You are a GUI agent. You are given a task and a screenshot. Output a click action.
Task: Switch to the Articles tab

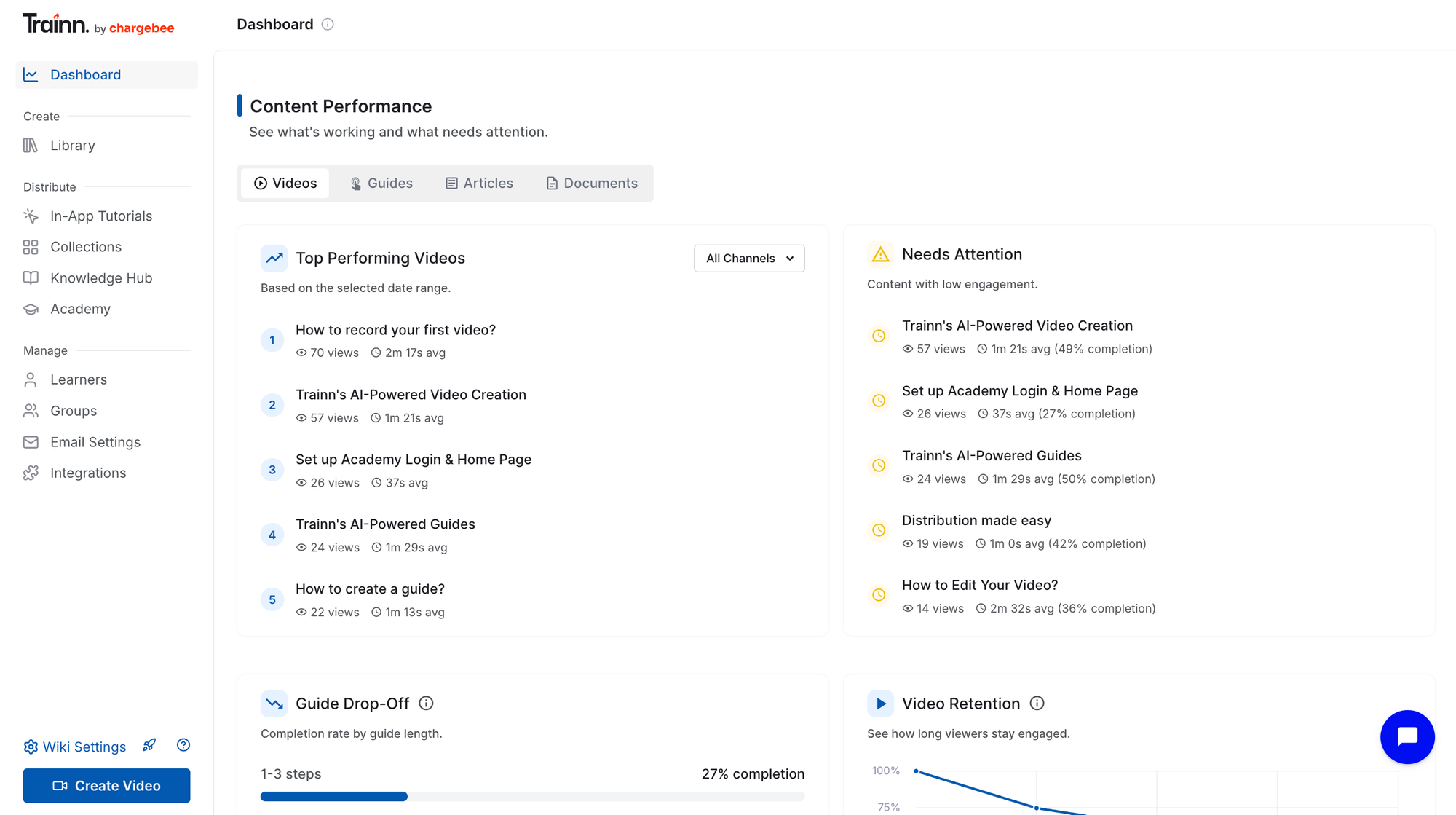(x=479, y=183)
